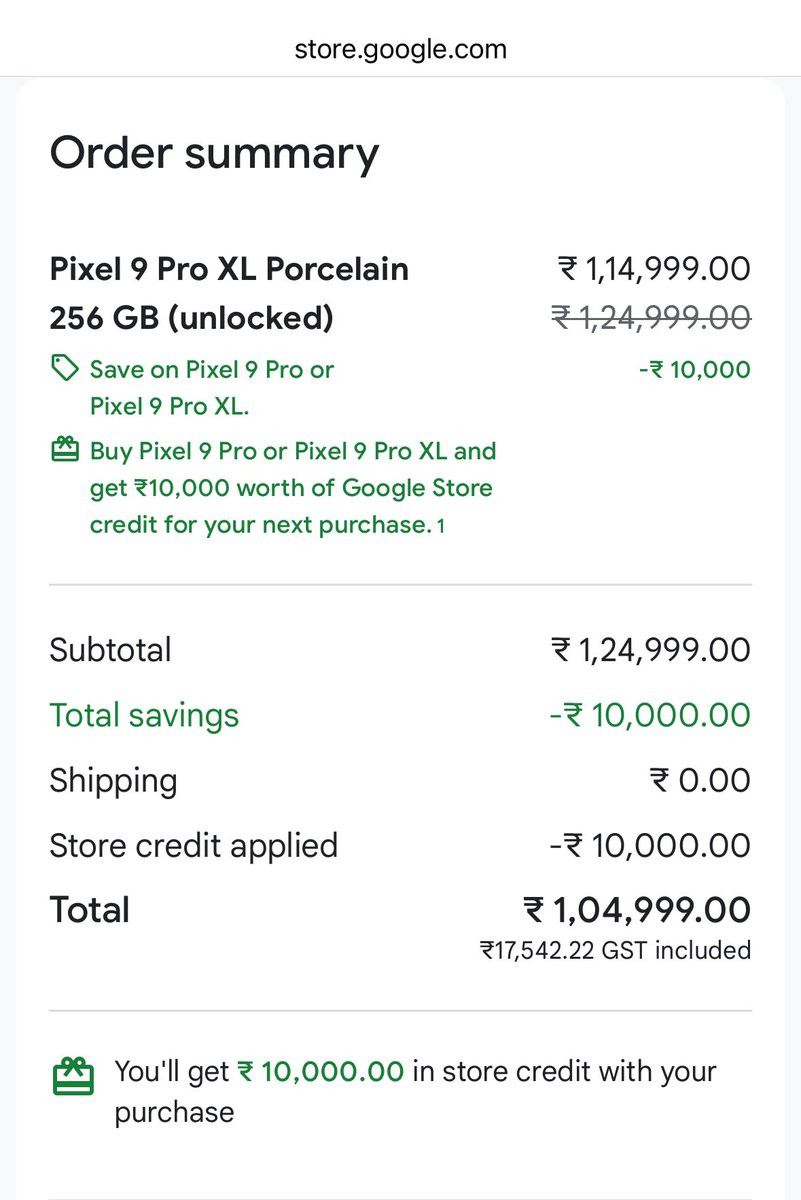Click the struck-through ₹1,24,999.00 original price
Viewport: 801px width, 1200px height.
[x=651, y=318]
